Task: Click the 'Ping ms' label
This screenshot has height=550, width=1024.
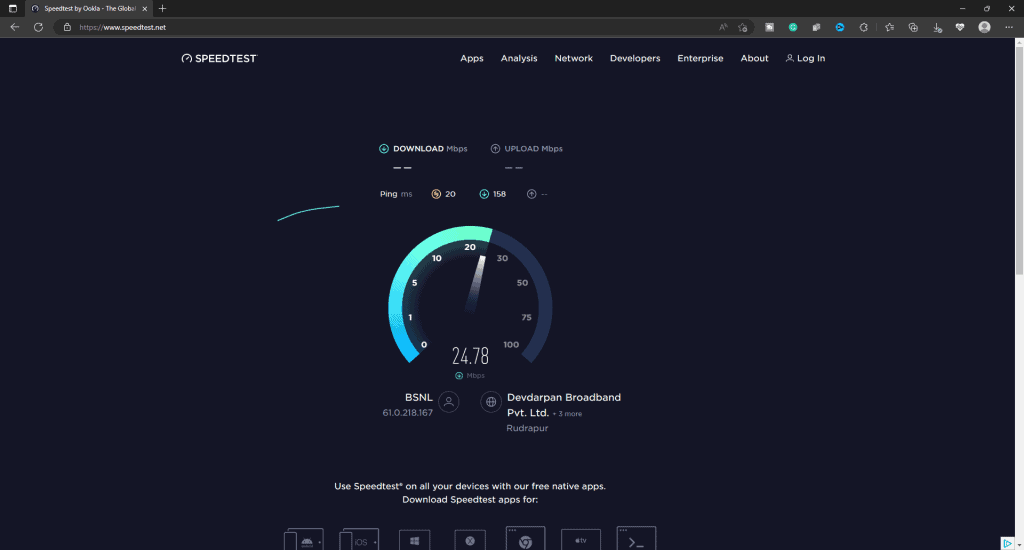Action: 396,194
